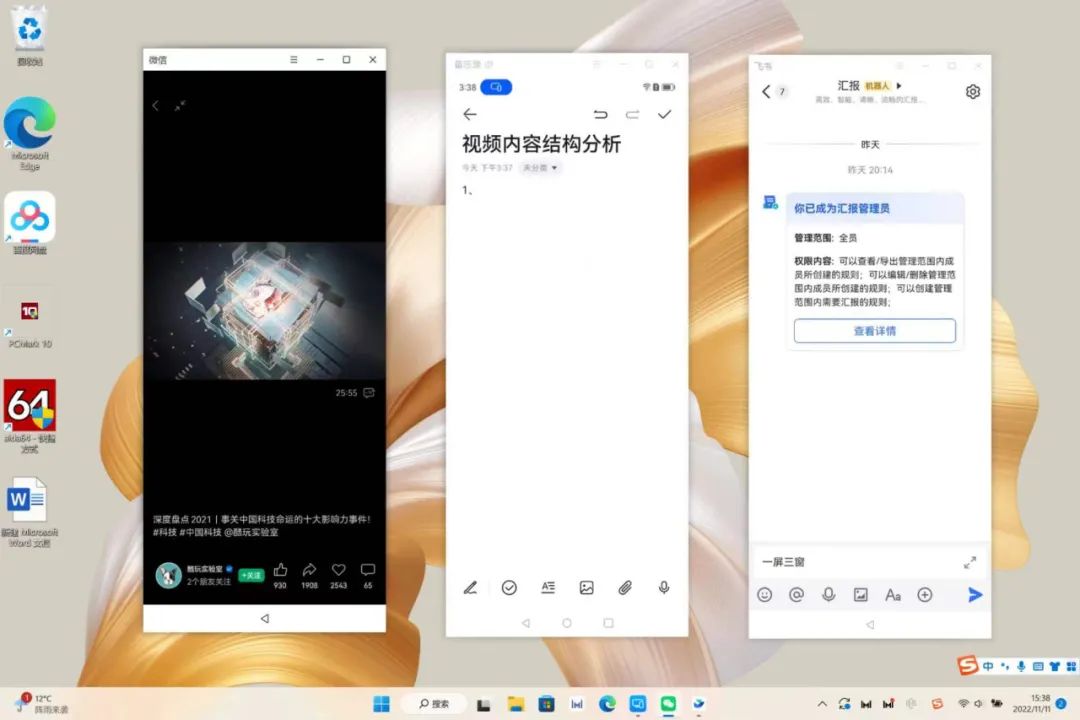1080x720 pixels.
Task: Expand the message box with diagonal arrows
Action: click(x=970, y=562)
